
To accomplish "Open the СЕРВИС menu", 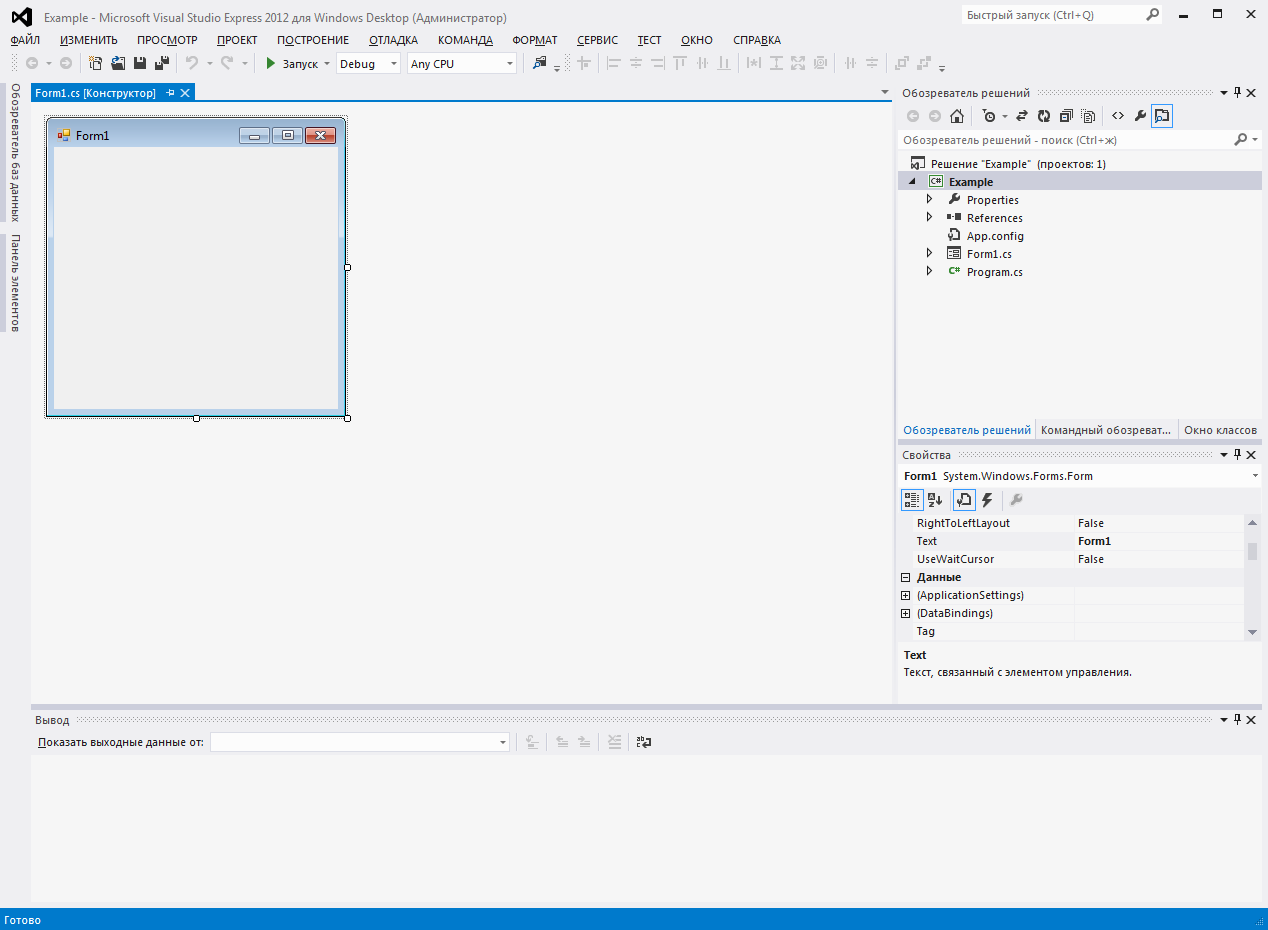I will [597, 40].
